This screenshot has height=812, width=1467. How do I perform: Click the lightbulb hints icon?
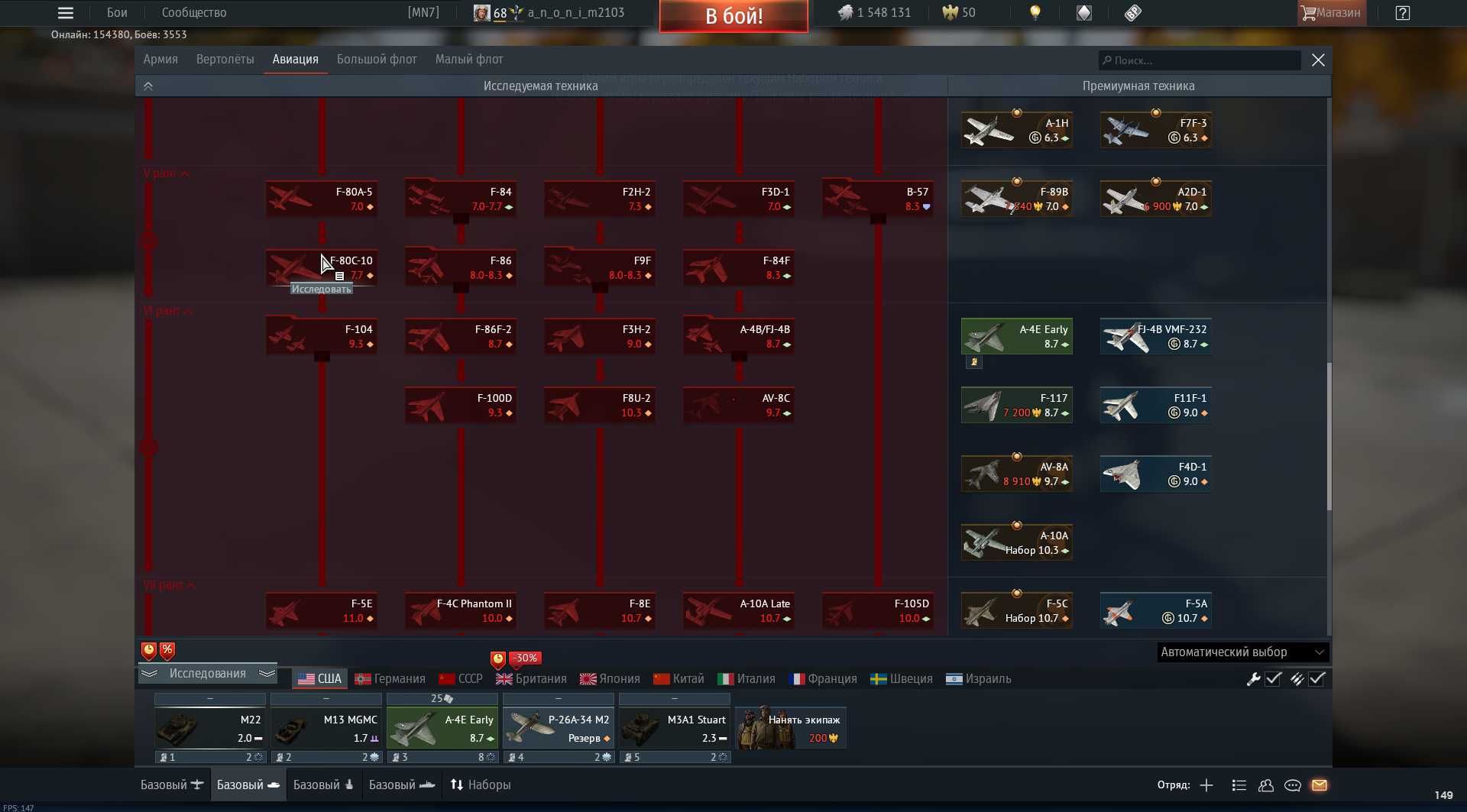click(x=1035, y=13)
